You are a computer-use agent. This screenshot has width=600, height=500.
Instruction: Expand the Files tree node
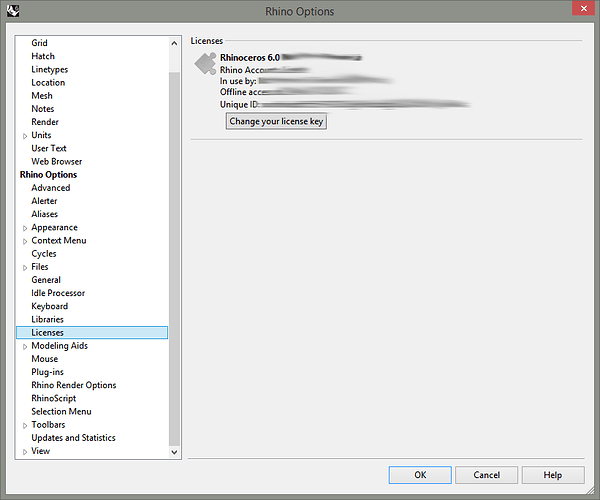[25, 267]
